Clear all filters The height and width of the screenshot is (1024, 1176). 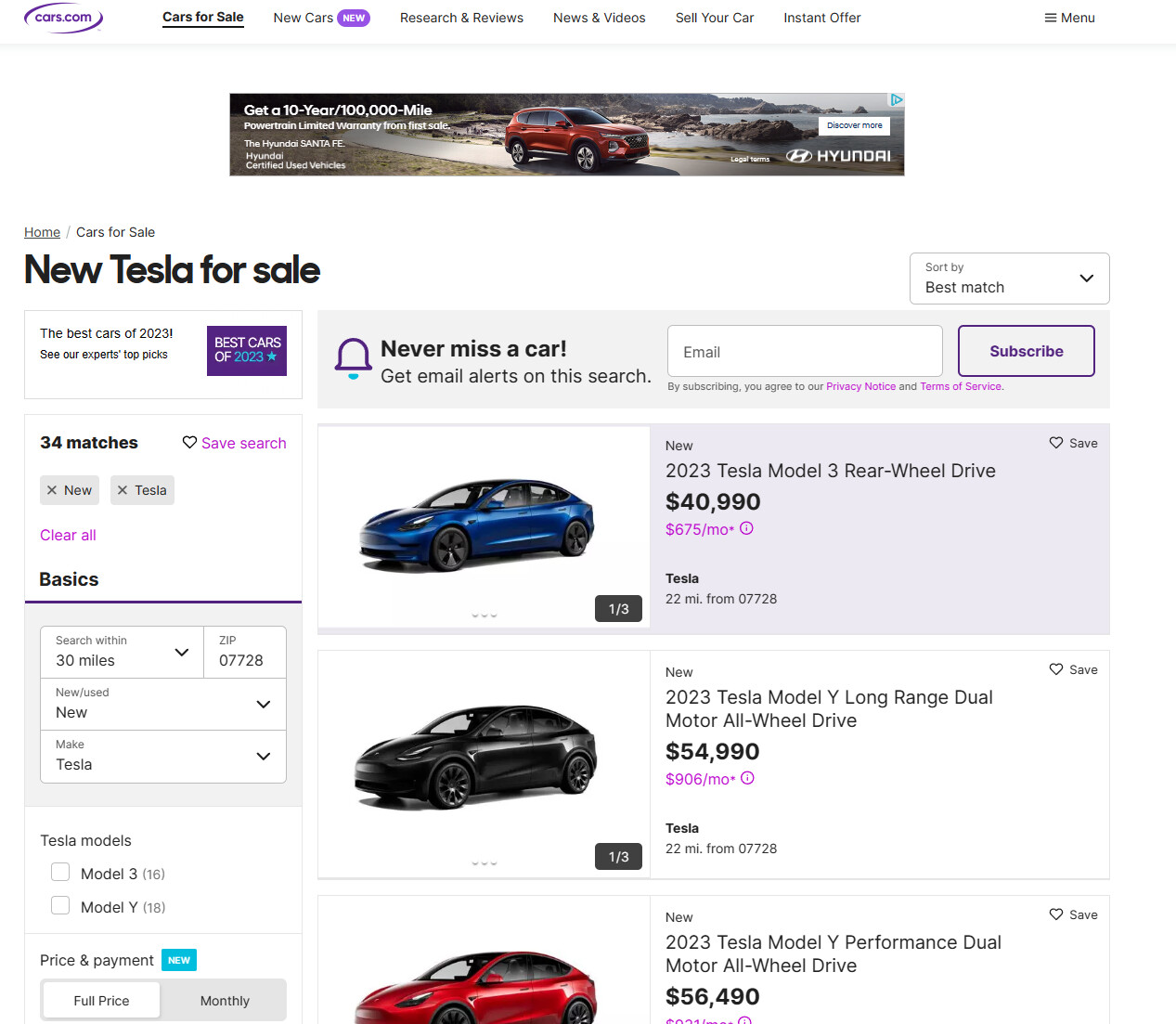tap(68, 535)
